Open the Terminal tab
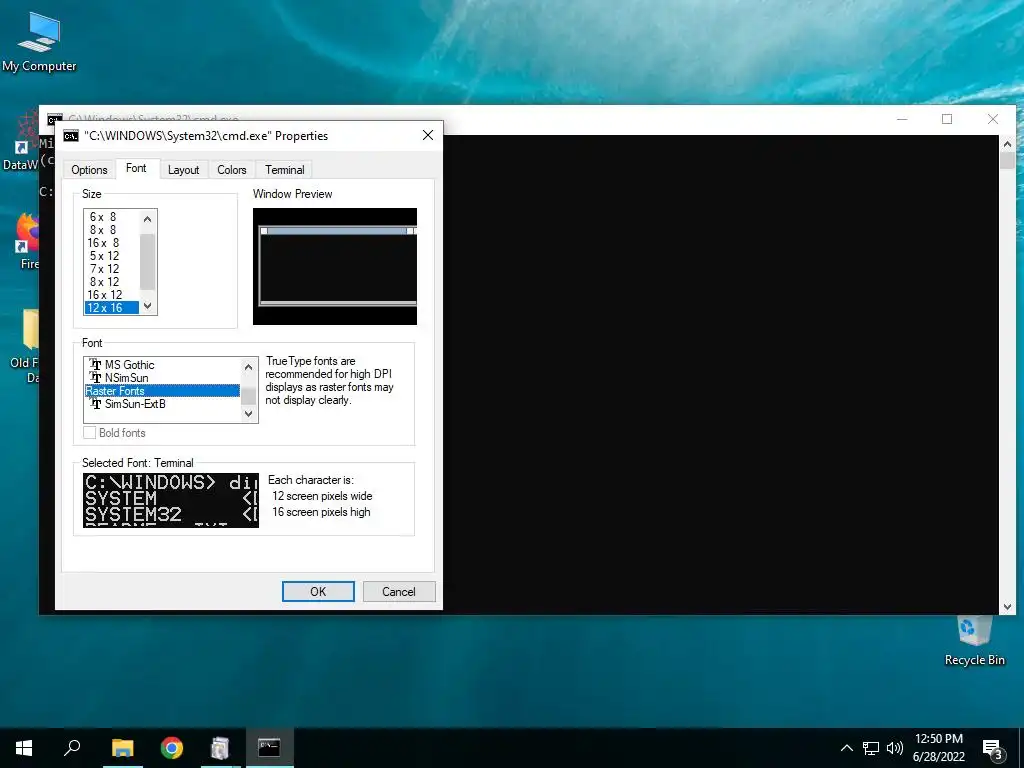The height and width of the screenshot is (768, 1024). pyautogui.click(x=285, y=170)
